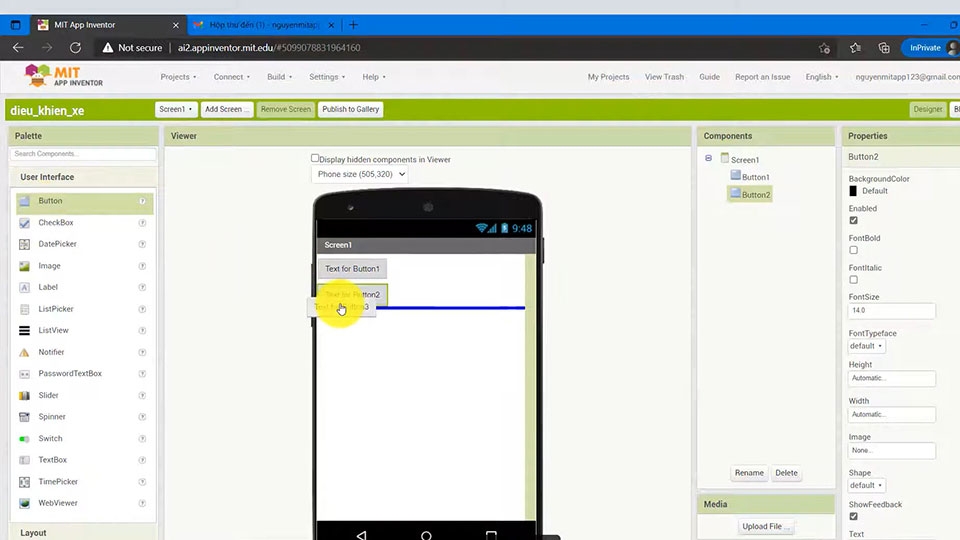960x540 pixels.
Task: Open help for WebViewer component
Action: pyautogui.click(x=142, y=503)
